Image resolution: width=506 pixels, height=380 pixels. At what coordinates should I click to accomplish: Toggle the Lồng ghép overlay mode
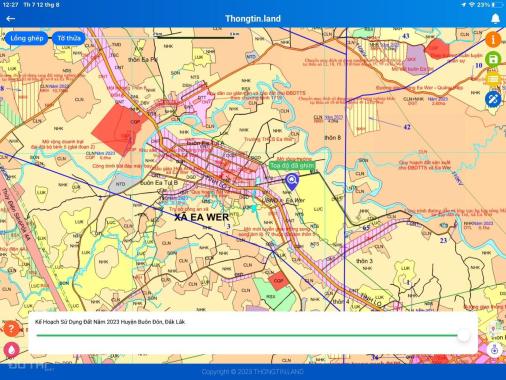[x=27, y=38]
